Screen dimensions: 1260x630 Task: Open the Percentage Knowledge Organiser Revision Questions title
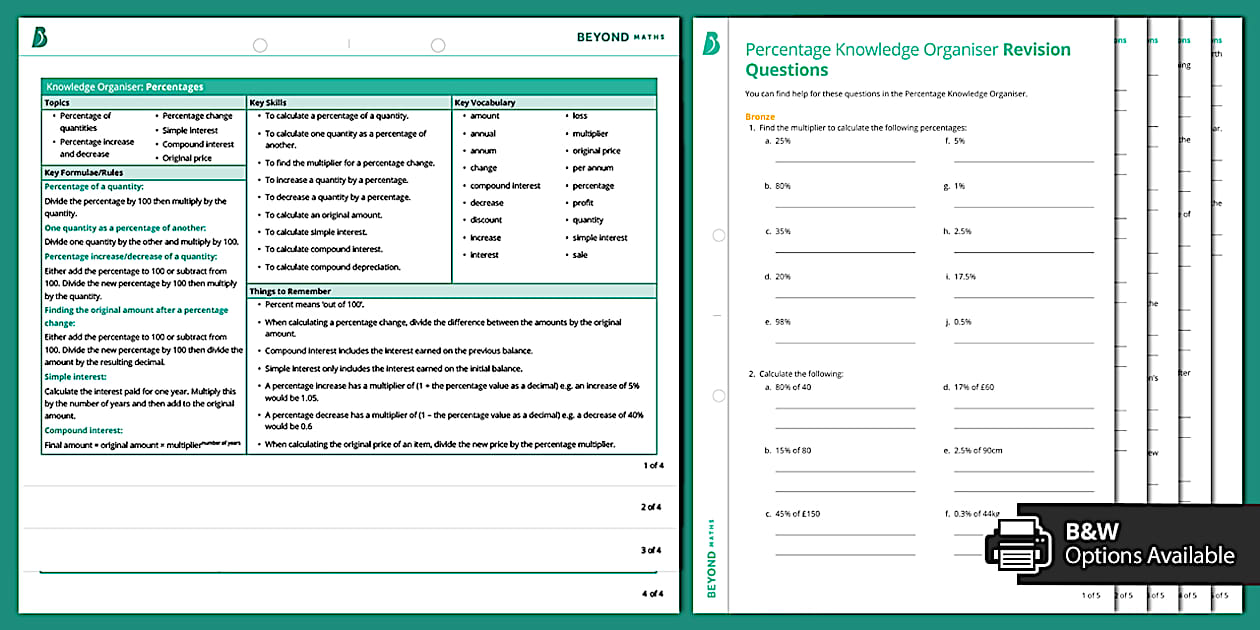pos(907,59)
